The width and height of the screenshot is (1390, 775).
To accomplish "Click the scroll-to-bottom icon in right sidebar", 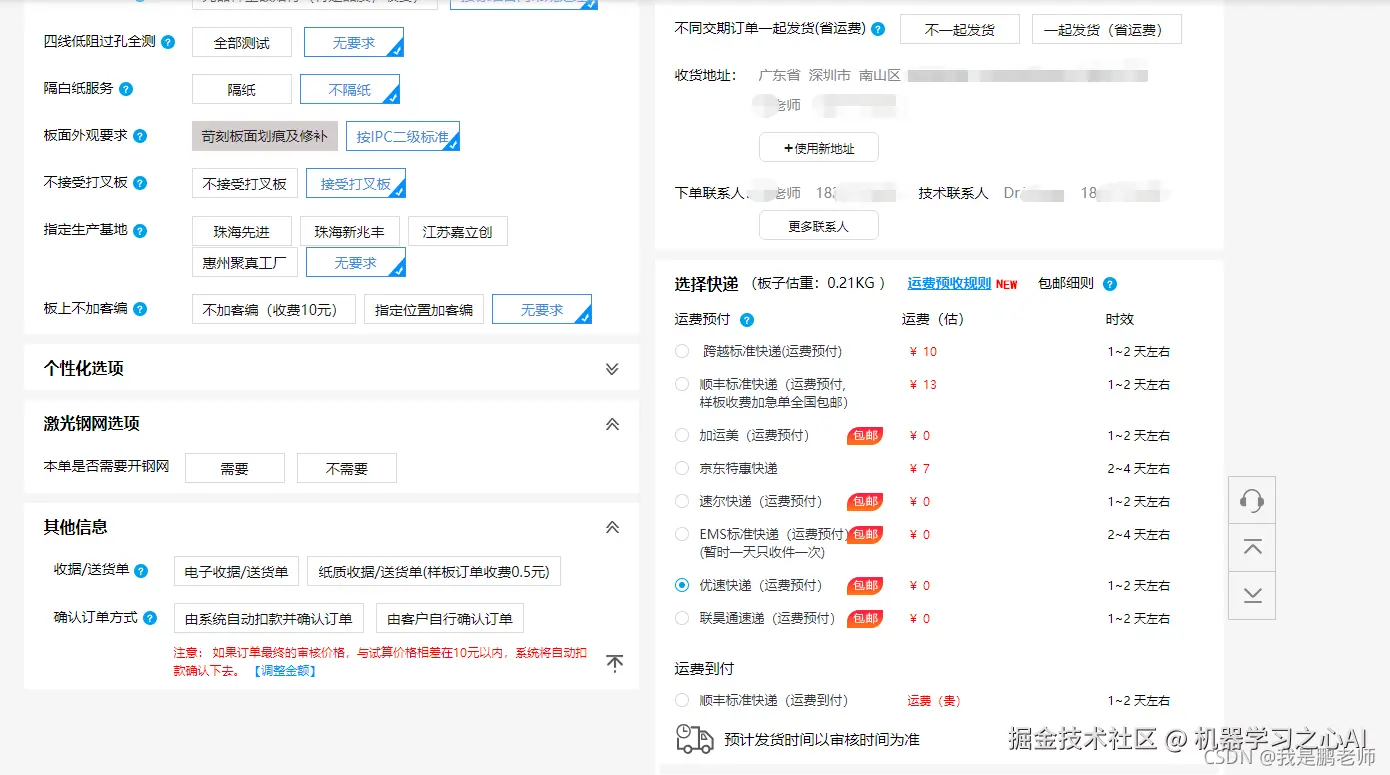I will (x=1251, y=594).
